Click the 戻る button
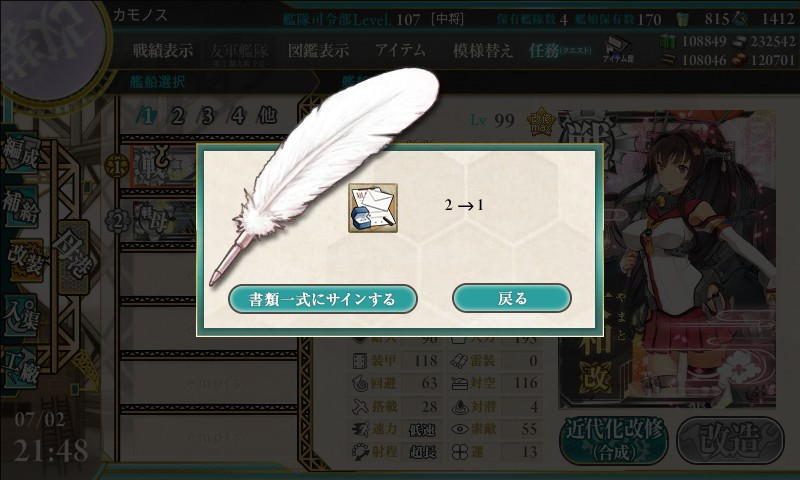 click(512, 298)
